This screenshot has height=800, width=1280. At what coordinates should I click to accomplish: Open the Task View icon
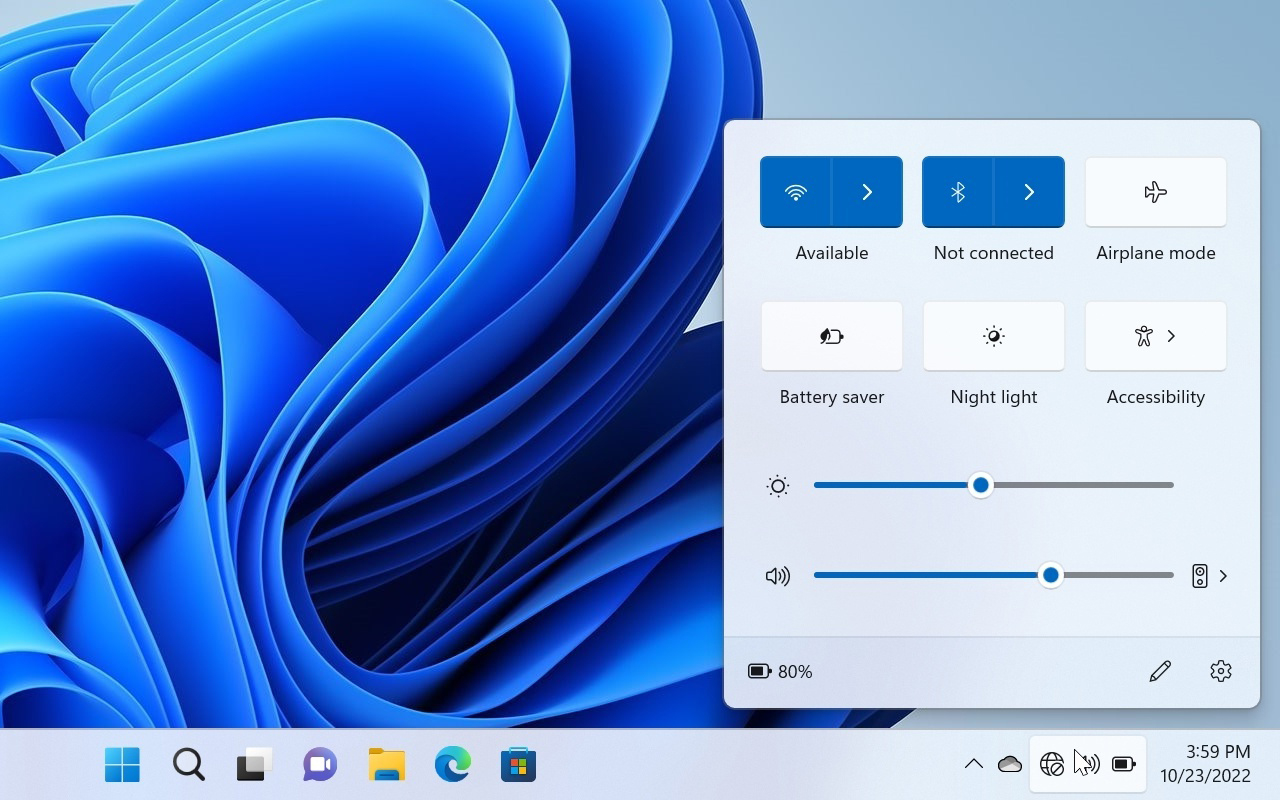(x=254, y=765)
